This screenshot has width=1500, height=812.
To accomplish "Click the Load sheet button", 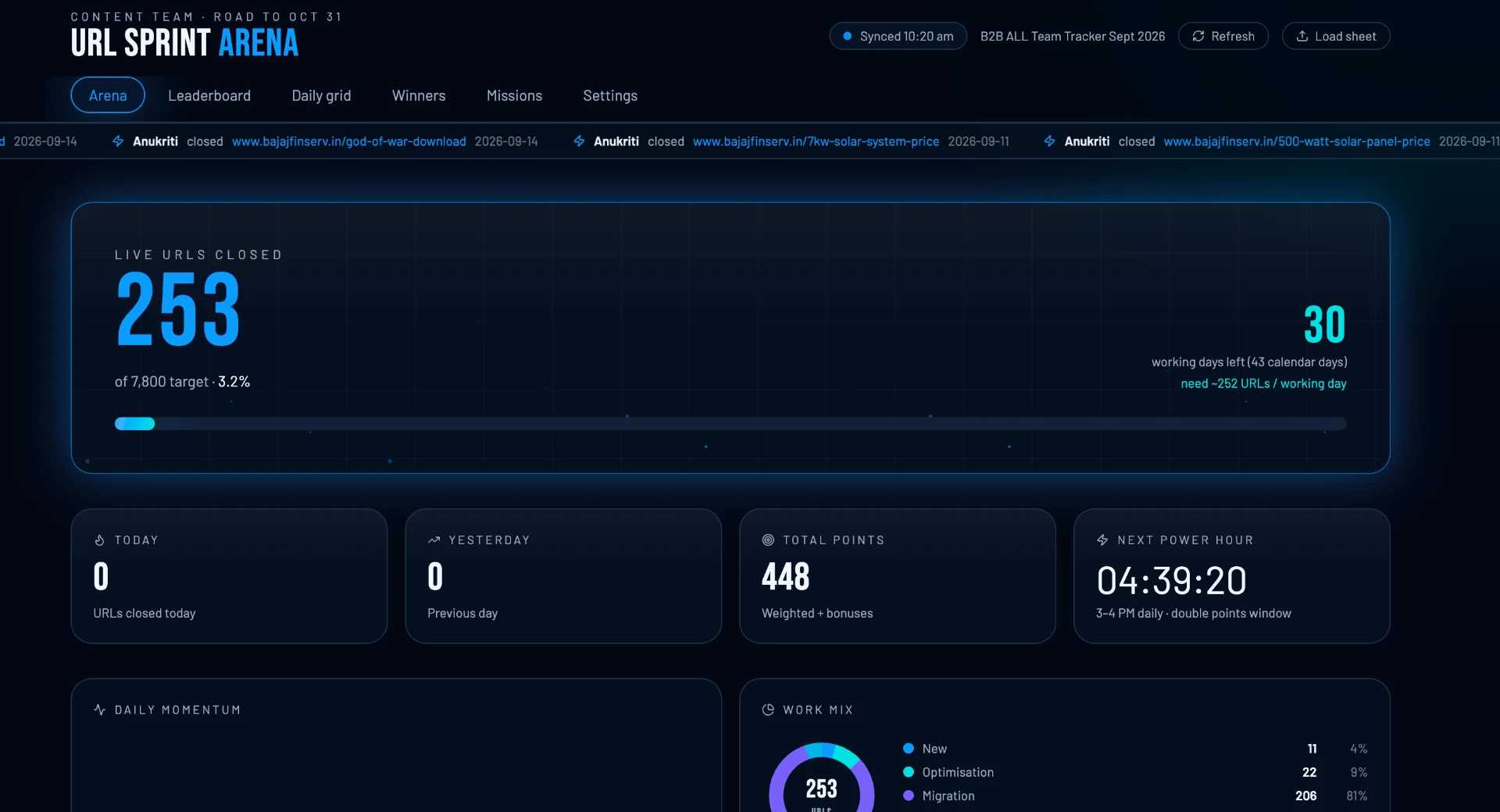I will (1336, 37).
